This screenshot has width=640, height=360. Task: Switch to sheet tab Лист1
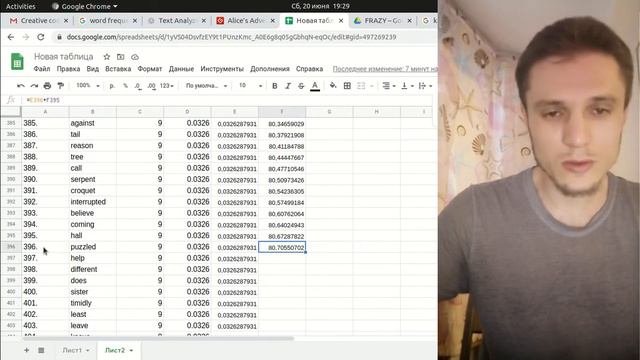72,350
